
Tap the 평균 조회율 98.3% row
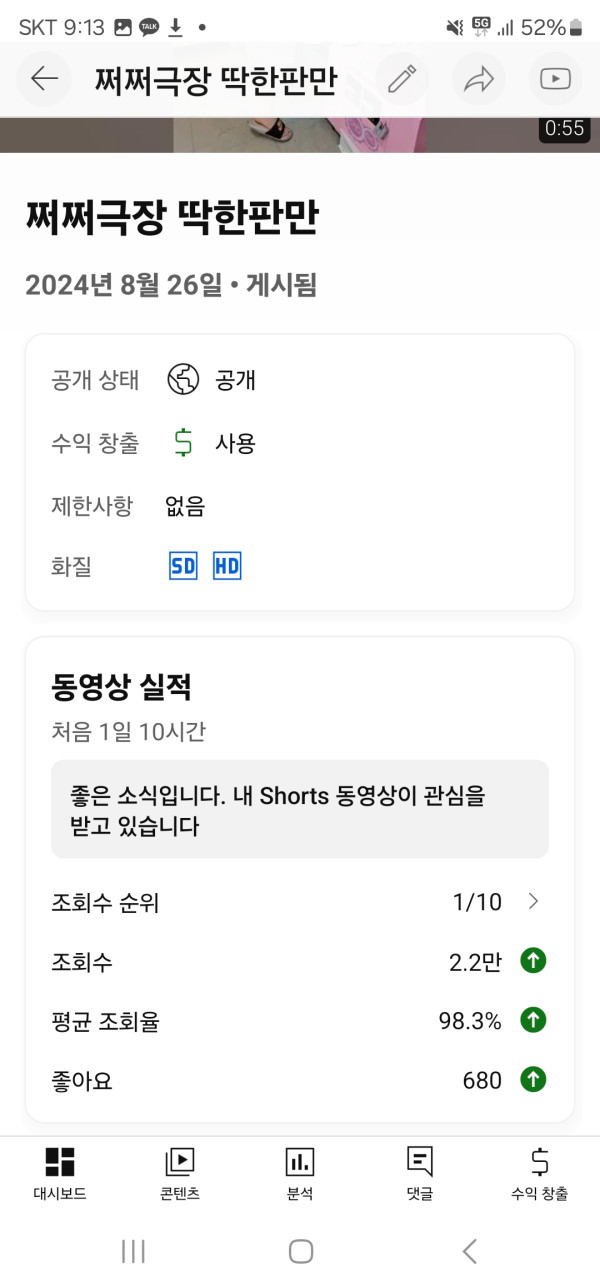pyautogui.click(x=300, y=1021)
